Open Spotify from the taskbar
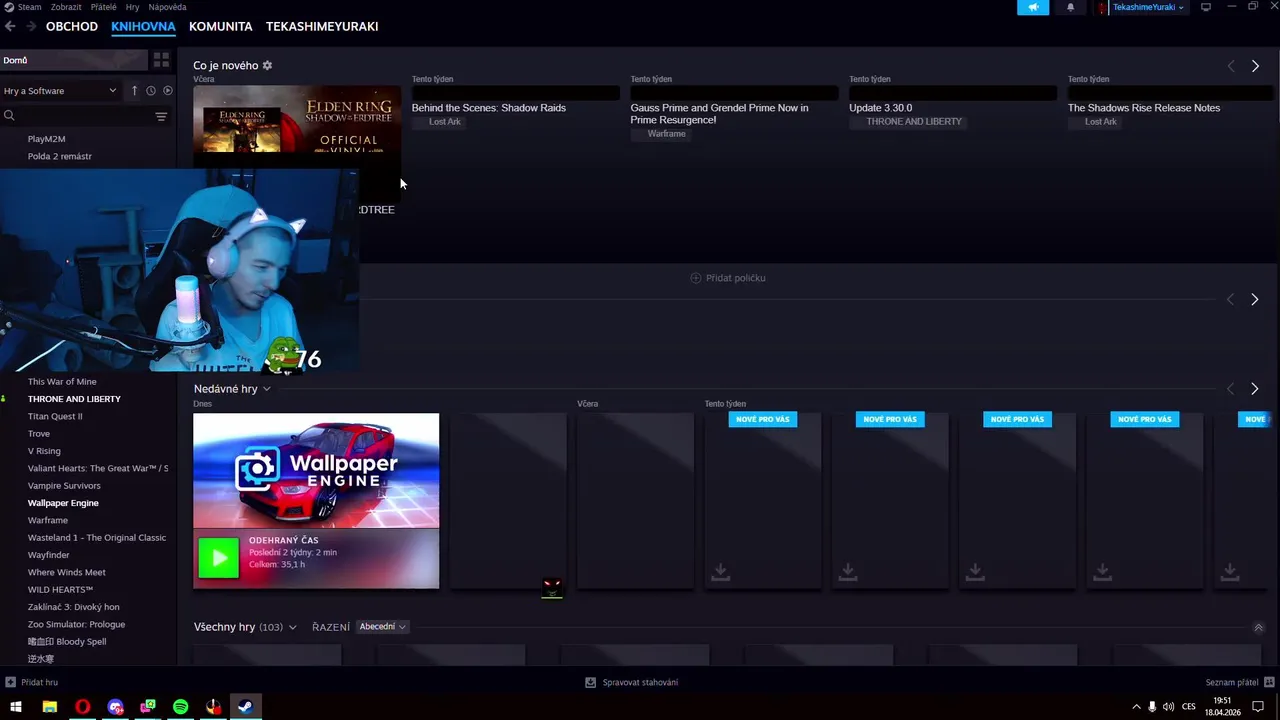This screenshot has height=720, width=1280. [181, 707]
